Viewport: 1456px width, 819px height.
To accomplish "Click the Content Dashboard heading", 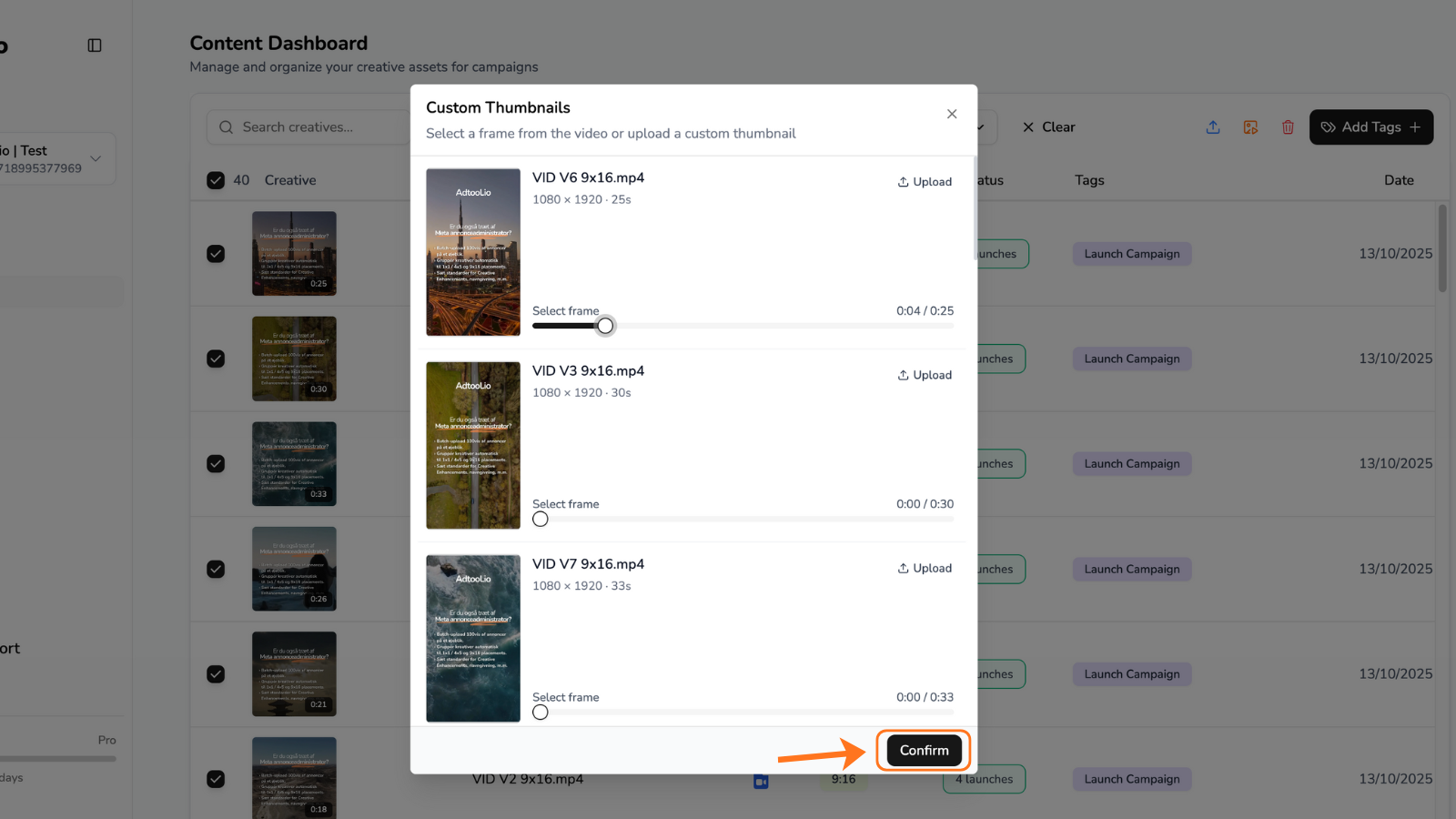I will 278,43.
